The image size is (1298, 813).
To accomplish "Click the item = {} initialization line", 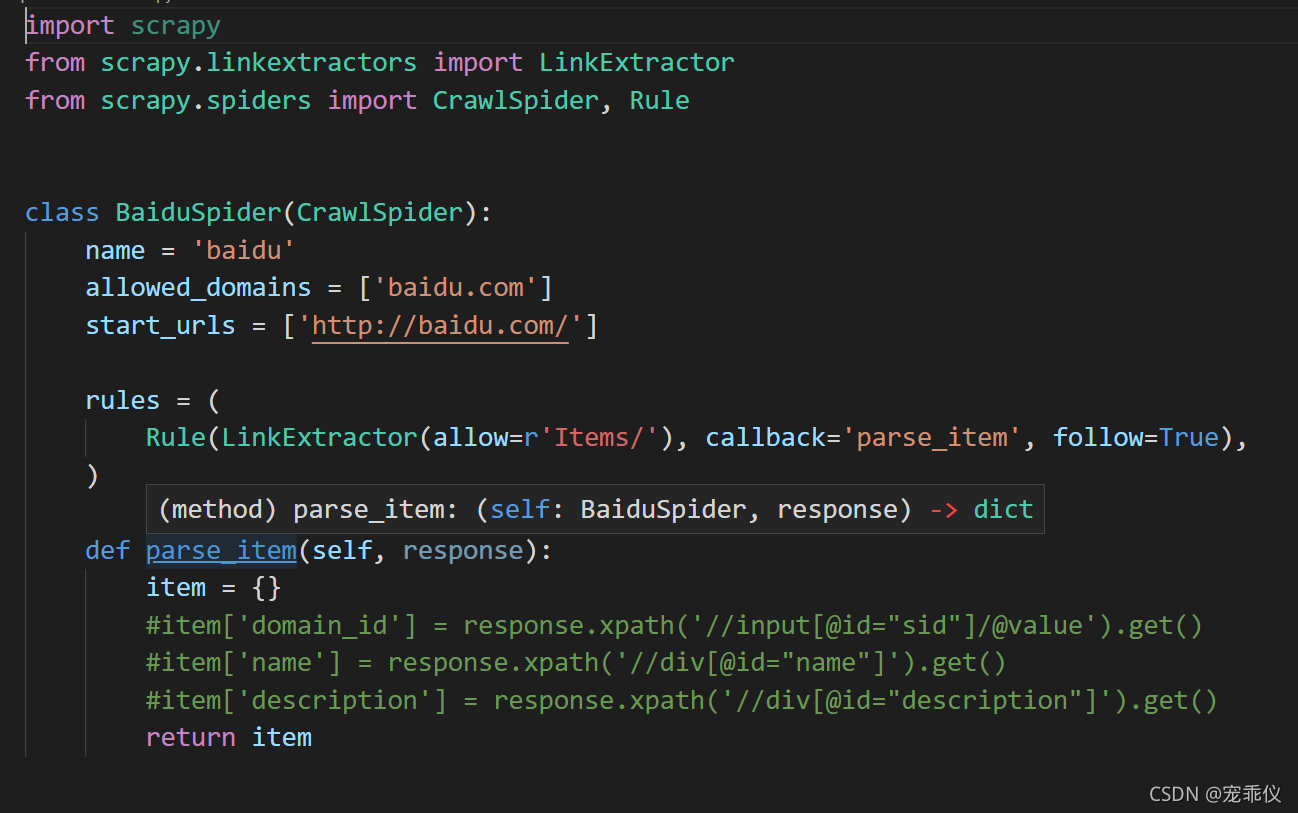I will pyautogui.click(x=212, y=587).
